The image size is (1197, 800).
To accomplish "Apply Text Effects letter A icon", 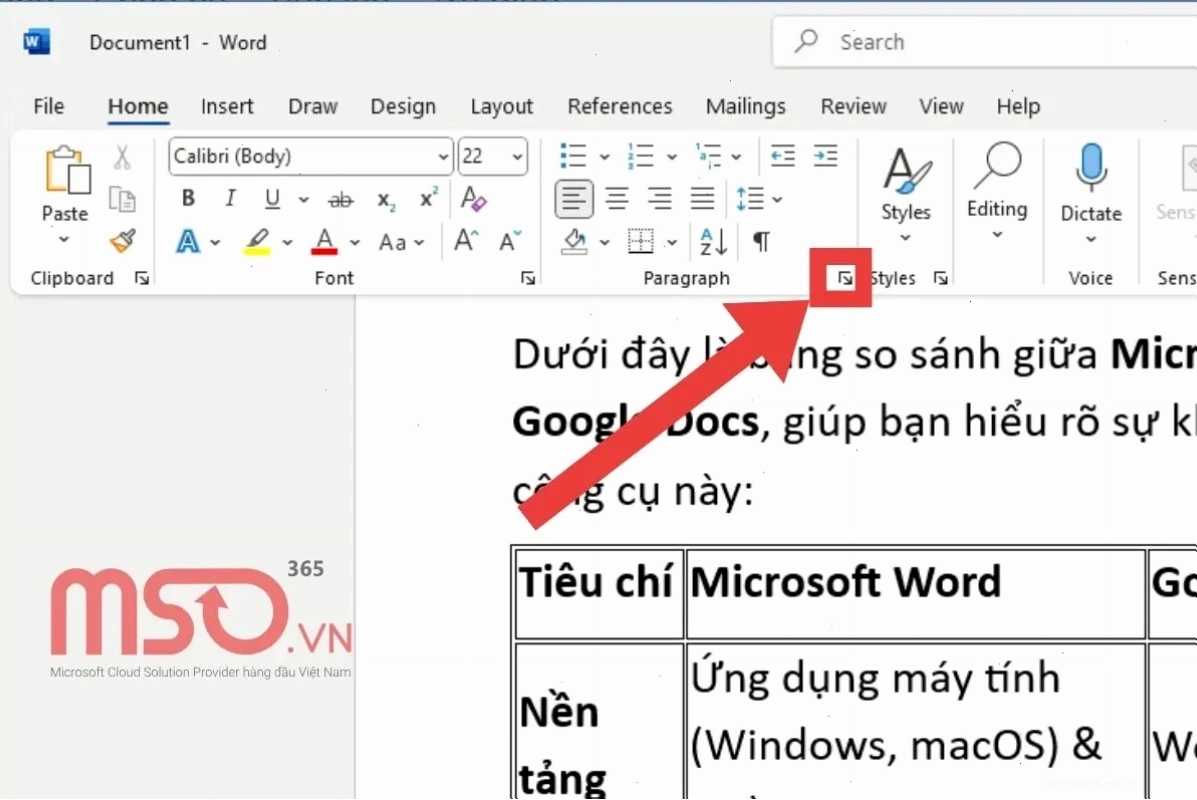I will (x=188, y=242).
